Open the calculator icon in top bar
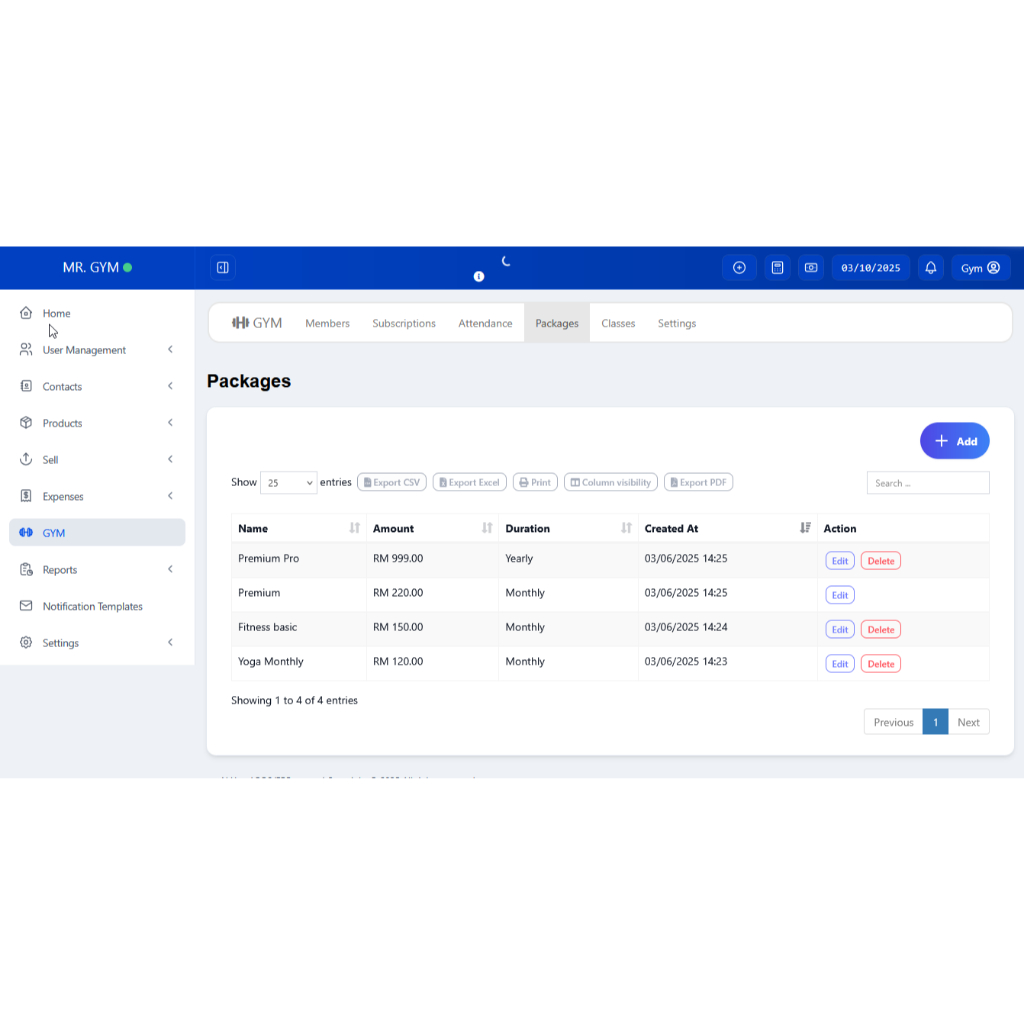This screenshot has width=1024, height=1024. [775, 268]
